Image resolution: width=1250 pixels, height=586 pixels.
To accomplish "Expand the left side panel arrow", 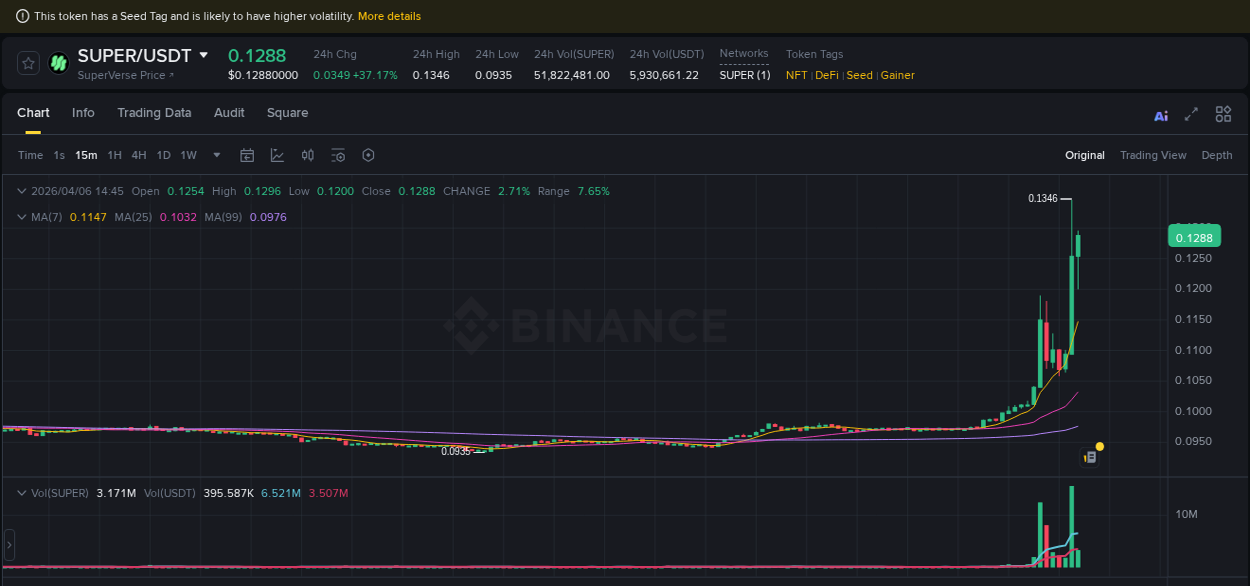I will (x=9, y=545).
